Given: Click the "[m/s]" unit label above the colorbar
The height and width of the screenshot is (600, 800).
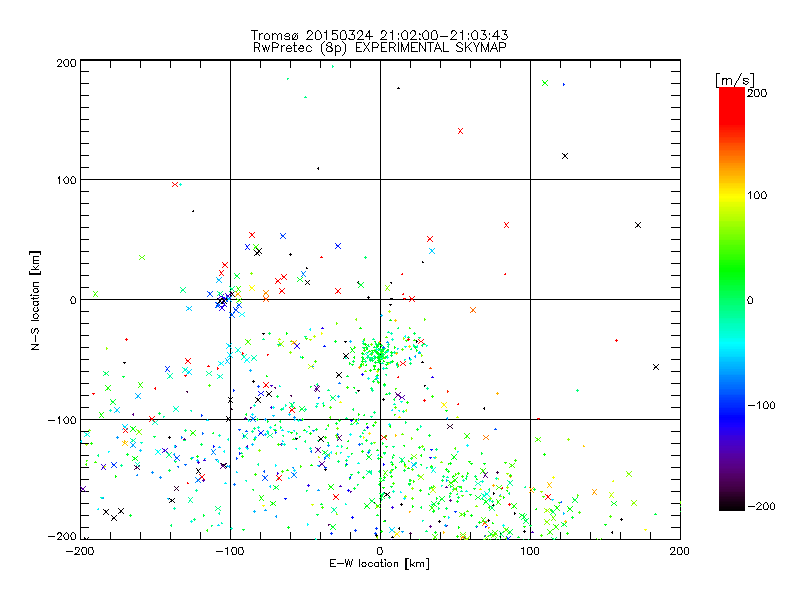Looking at the screenshot, I should tap(735, 80).
